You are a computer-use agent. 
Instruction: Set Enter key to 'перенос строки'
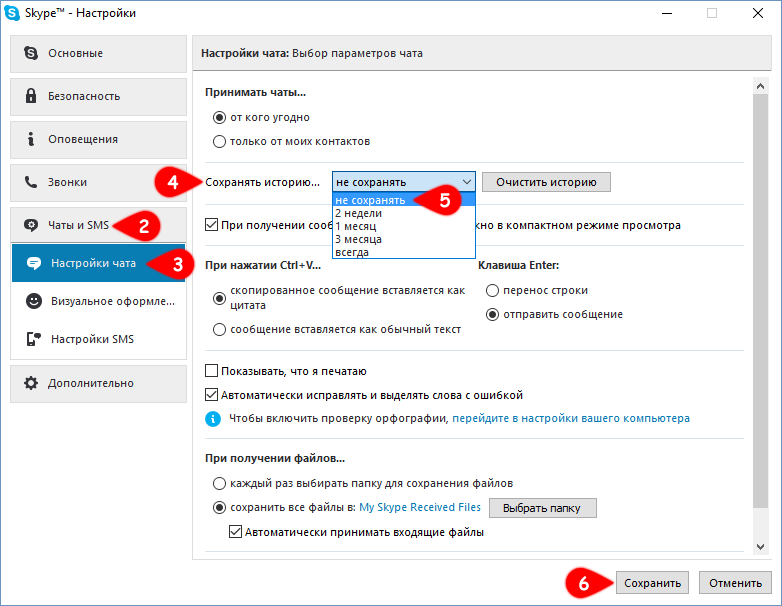click(492, 290)
